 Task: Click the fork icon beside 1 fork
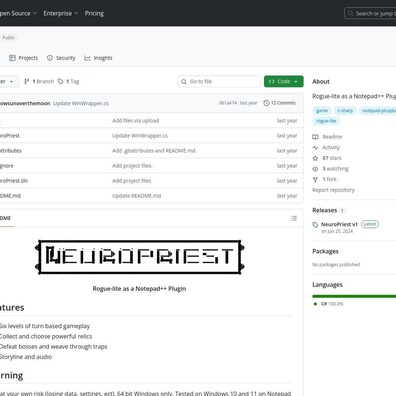pos(315,179)
